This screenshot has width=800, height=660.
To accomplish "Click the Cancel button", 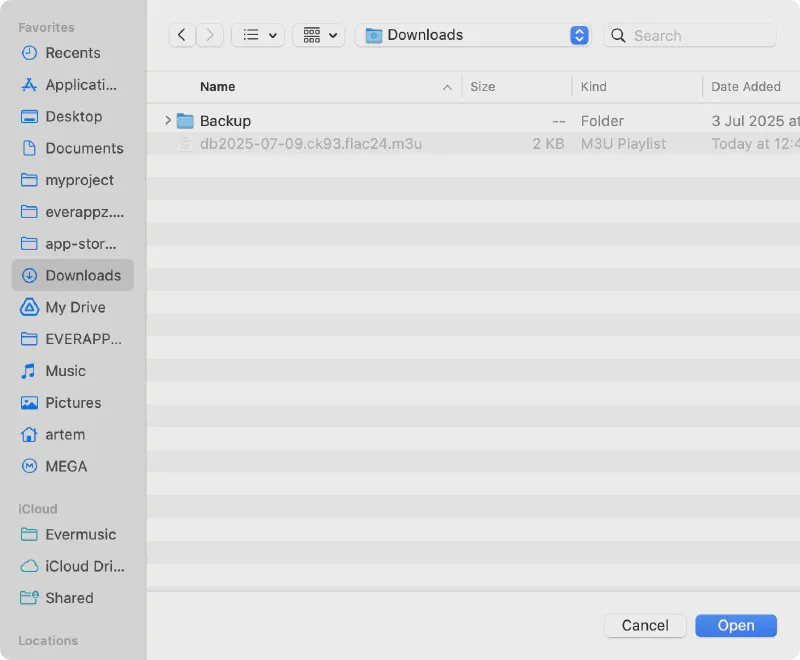I will 645,626.
